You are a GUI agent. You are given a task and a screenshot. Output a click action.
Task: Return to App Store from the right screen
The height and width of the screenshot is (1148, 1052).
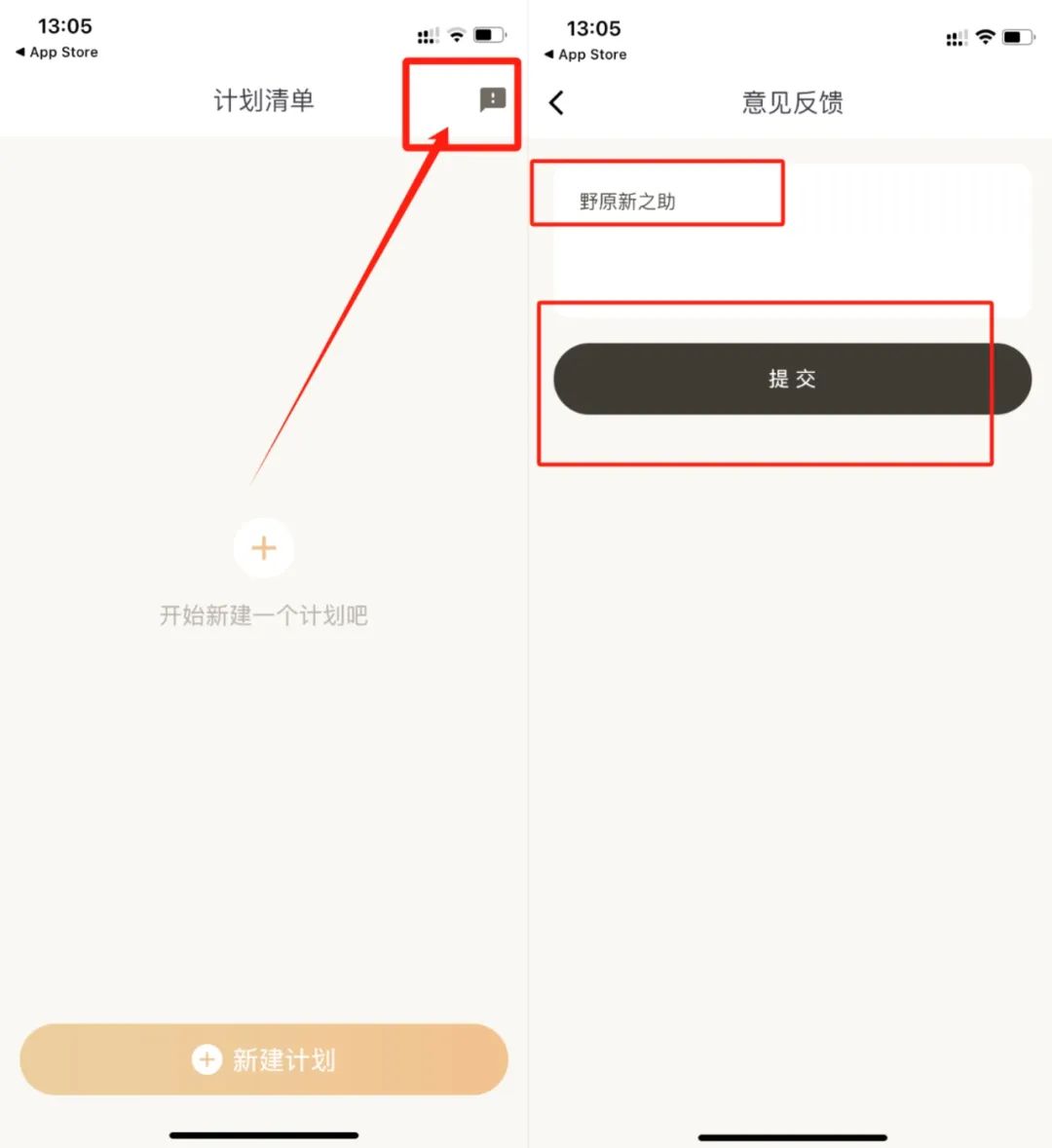(585, 55)
